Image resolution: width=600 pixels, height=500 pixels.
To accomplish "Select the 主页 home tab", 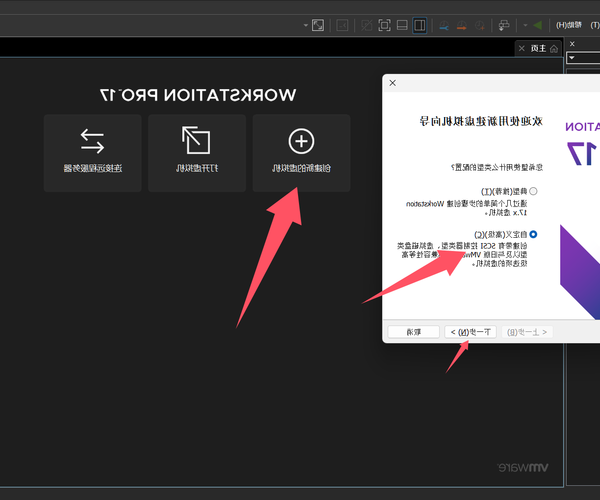I will point(538,48).
